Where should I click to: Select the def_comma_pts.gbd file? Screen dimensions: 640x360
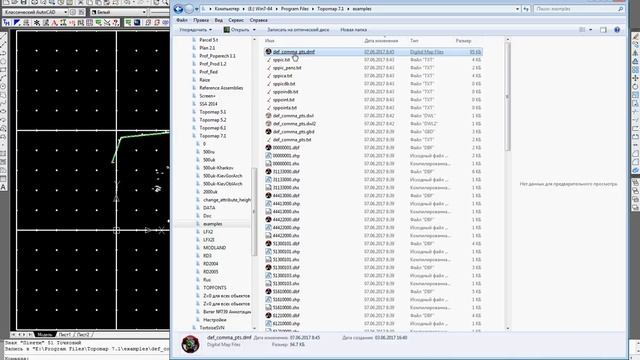(x=293, y=132)
